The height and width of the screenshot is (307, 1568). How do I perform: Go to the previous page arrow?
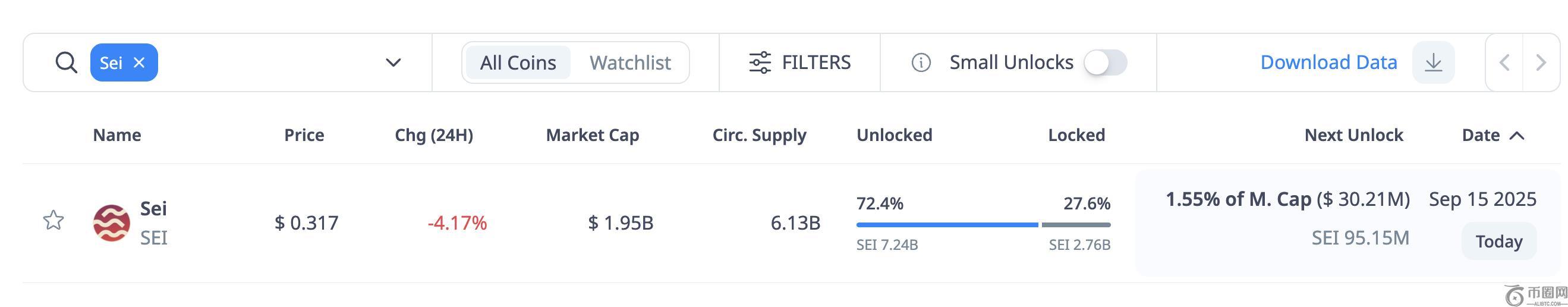(x=1504, y=62)
